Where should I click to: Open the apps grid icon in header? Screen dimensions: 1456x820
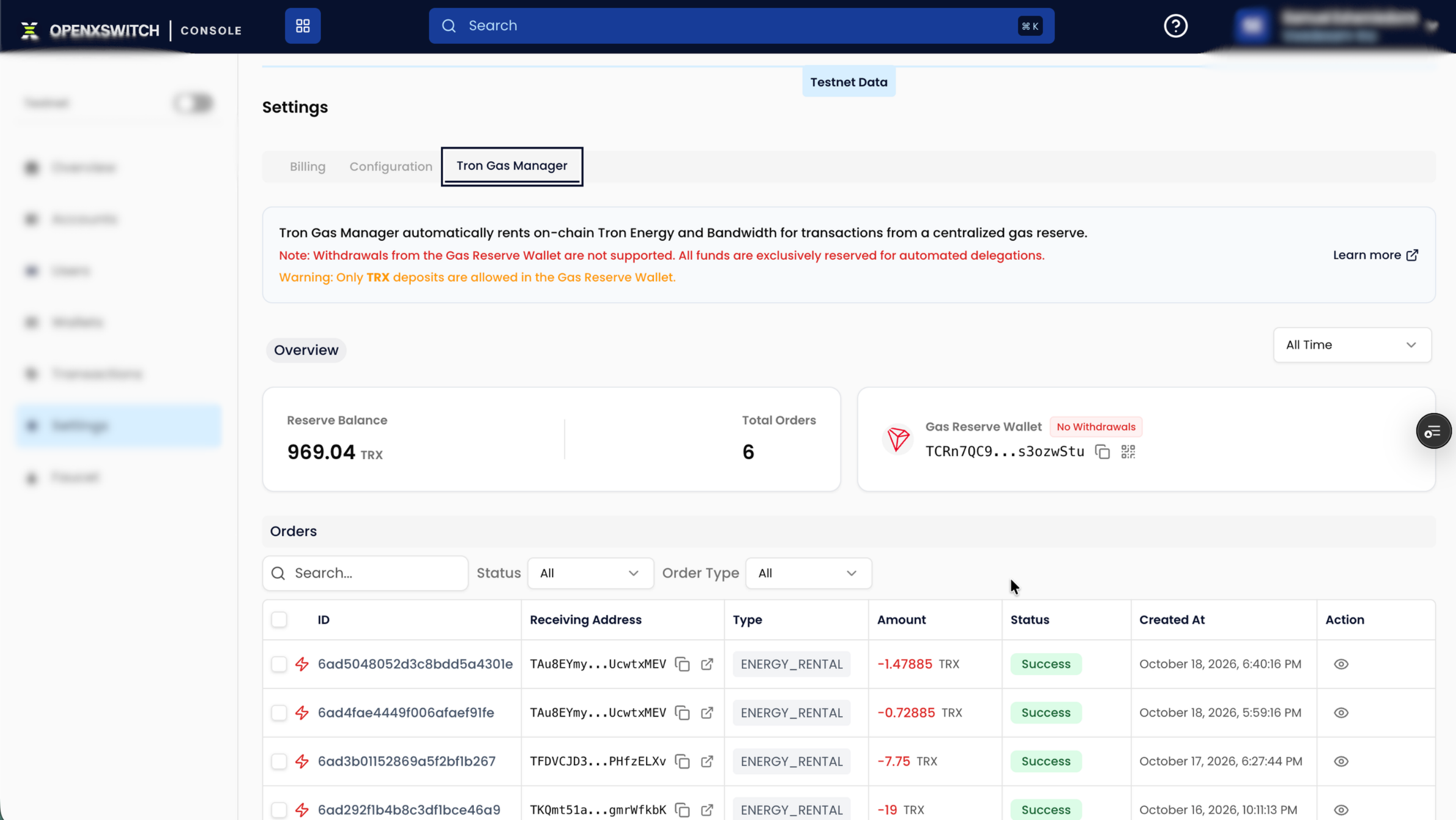302,26
